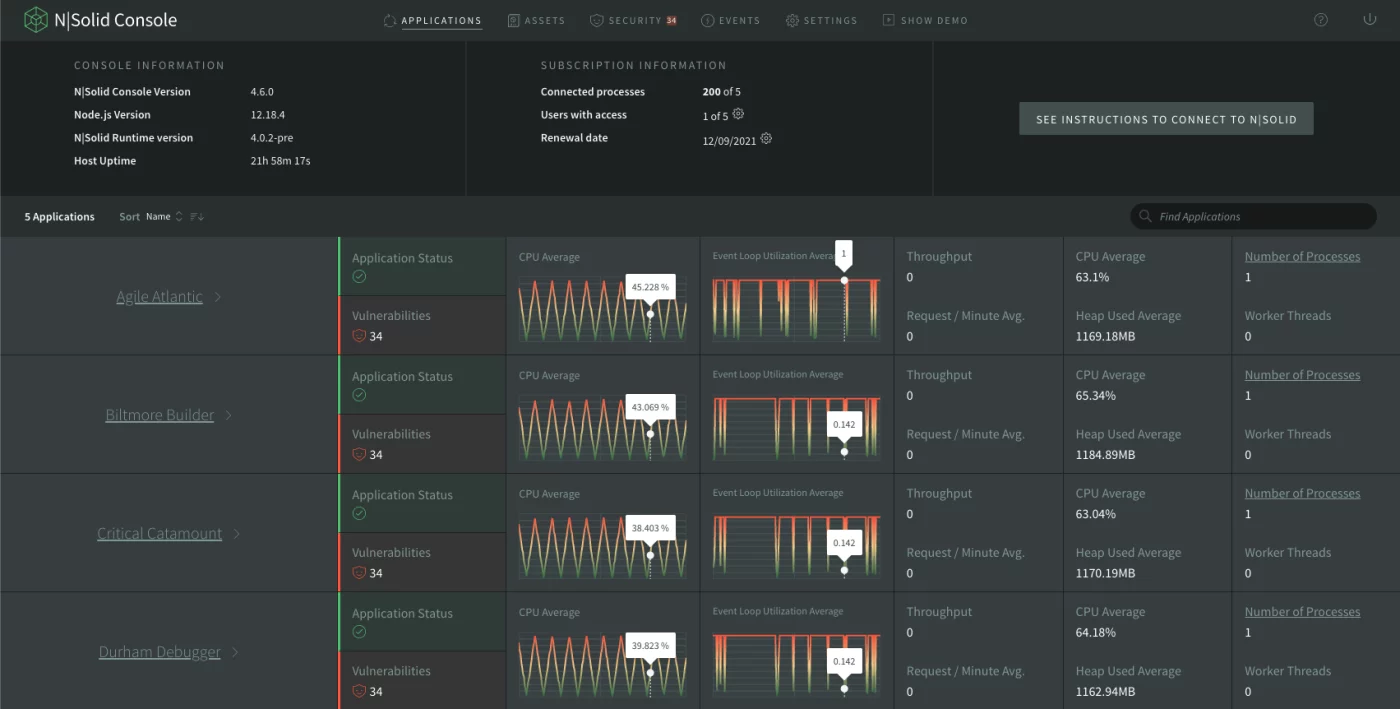Open the Settings tab

click(x=821, y=20)
